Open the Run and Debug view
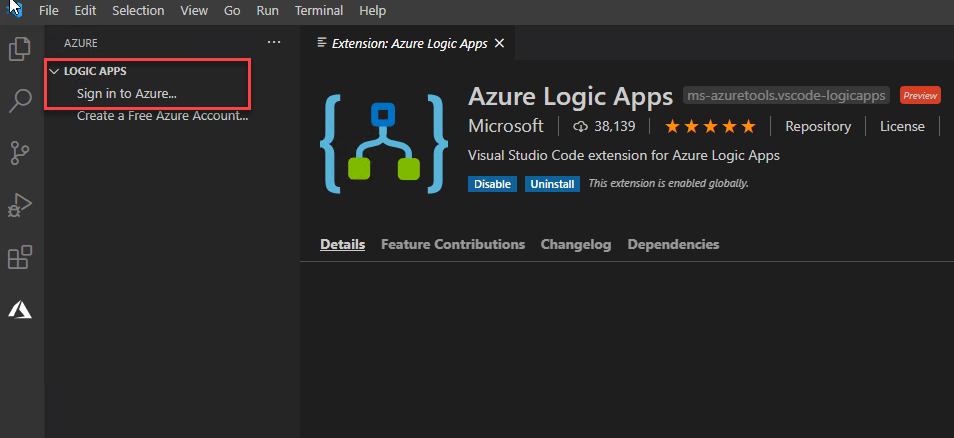The image size is (954, 438). click(20, 205)
